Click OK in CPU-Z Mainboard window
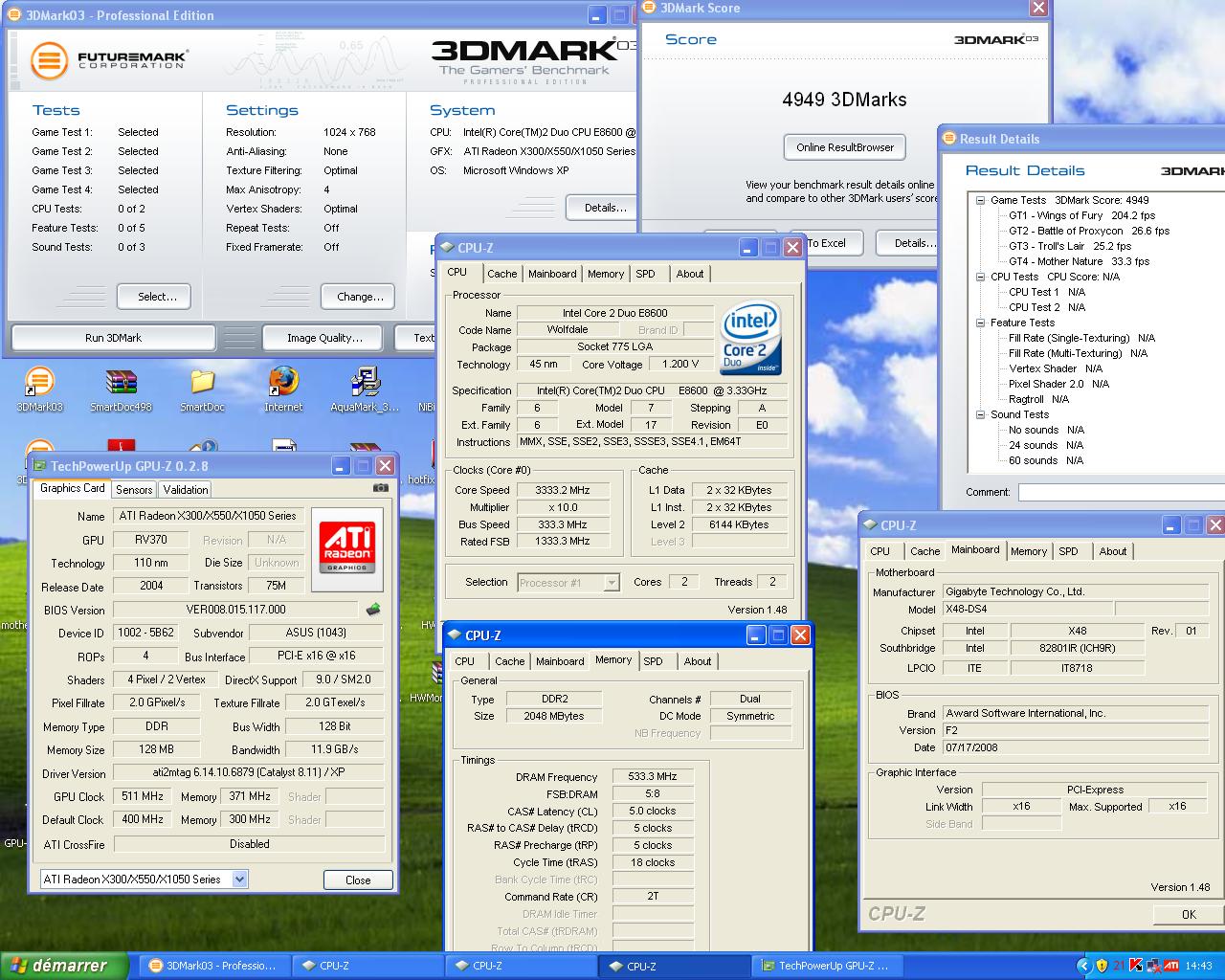The width and height of the screenshot is (1225, 980). tap(1189, 915)
